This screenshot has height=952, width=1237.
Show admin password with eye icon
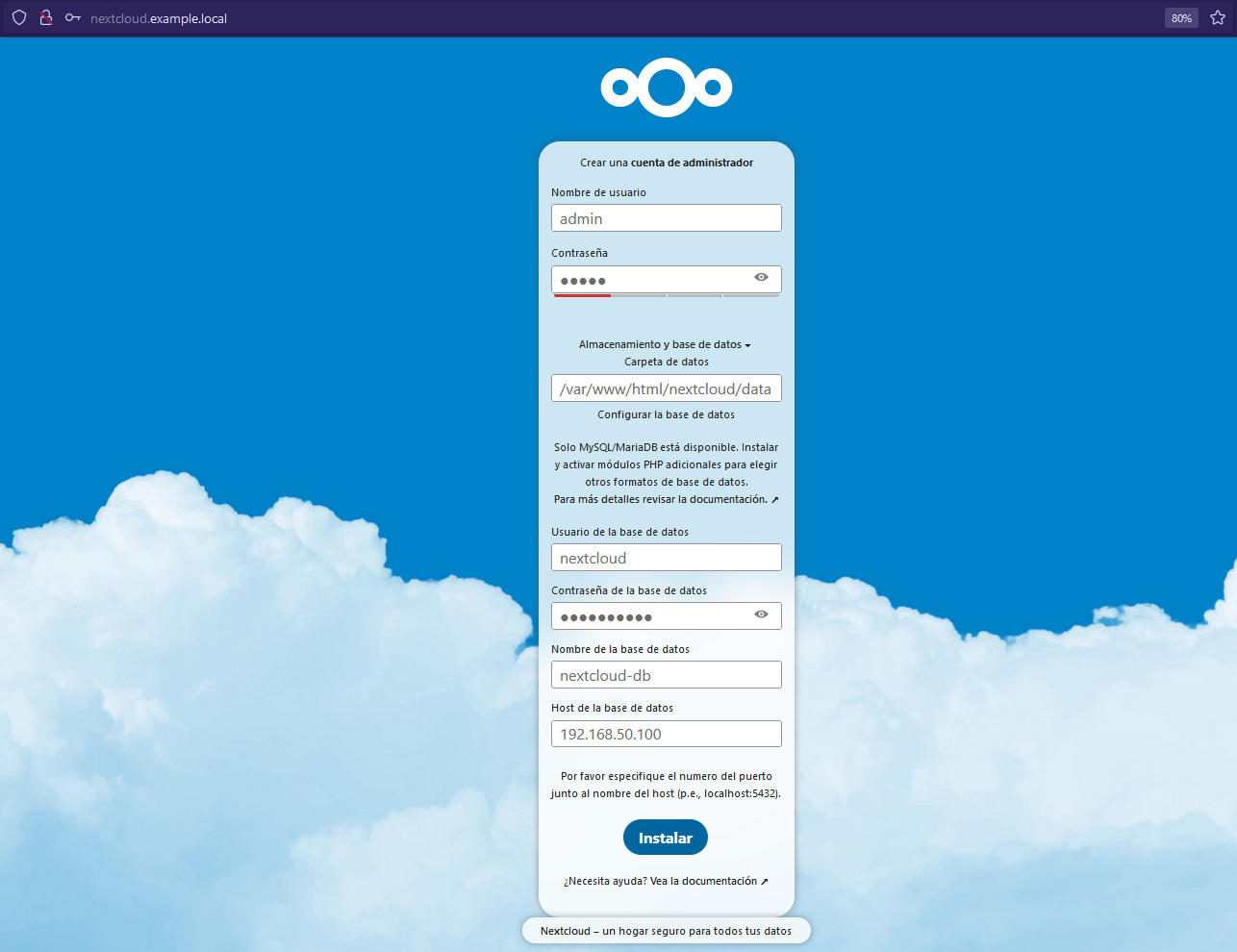point(761,277)
